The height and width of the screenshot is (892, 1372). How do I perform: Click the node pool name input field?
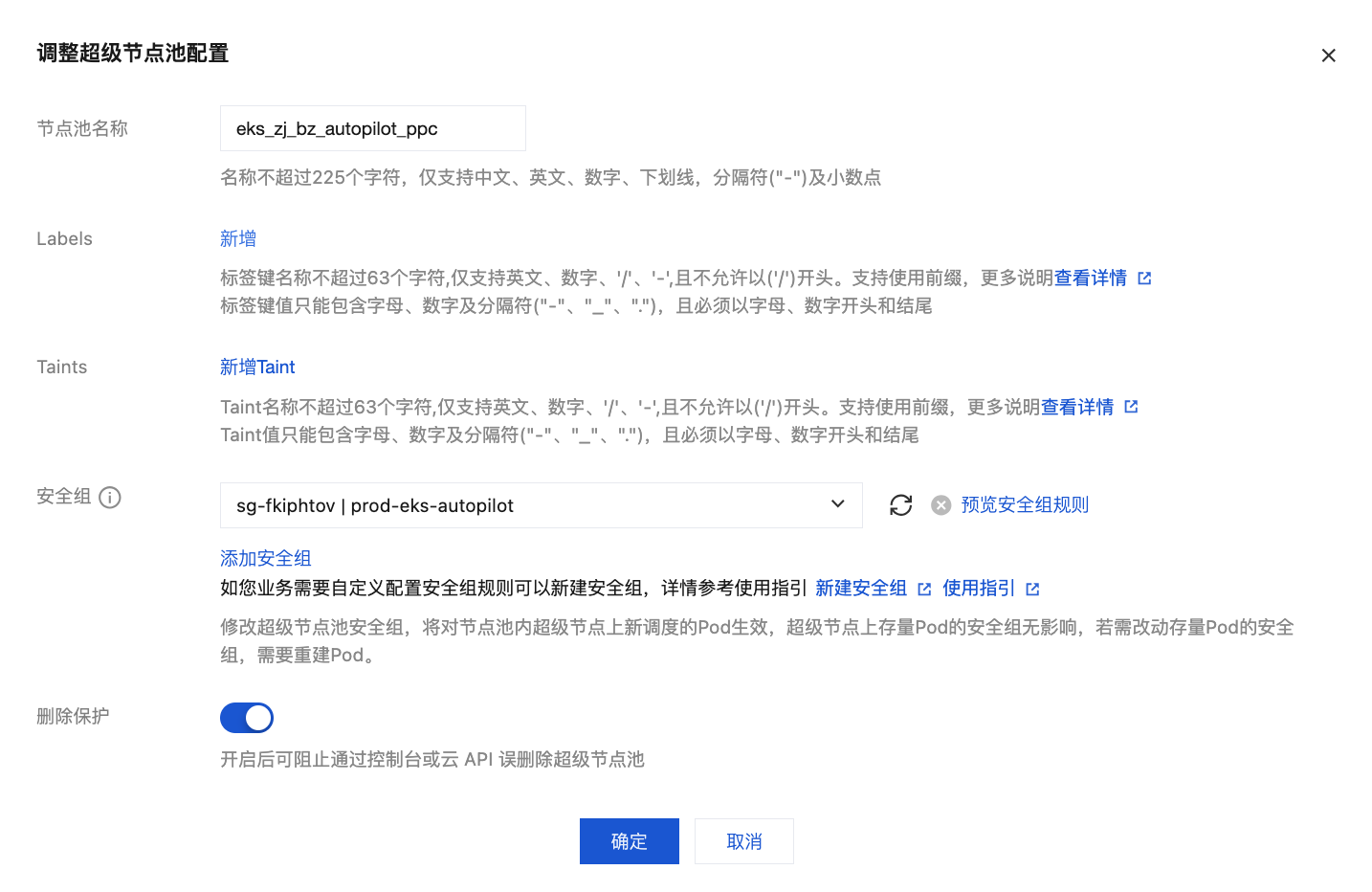[x=372, y=128]
